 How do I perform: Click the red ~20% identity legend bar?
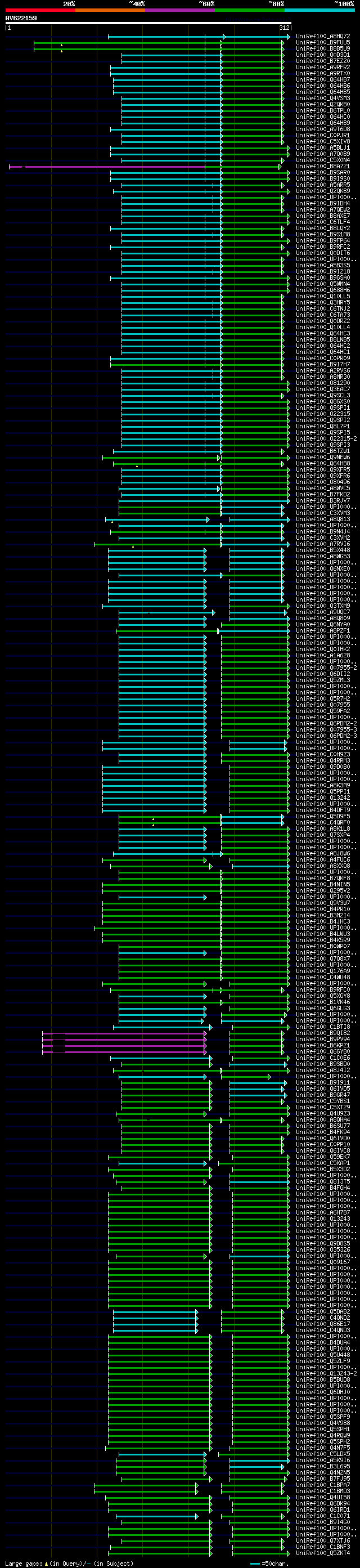tap(40, 10)
